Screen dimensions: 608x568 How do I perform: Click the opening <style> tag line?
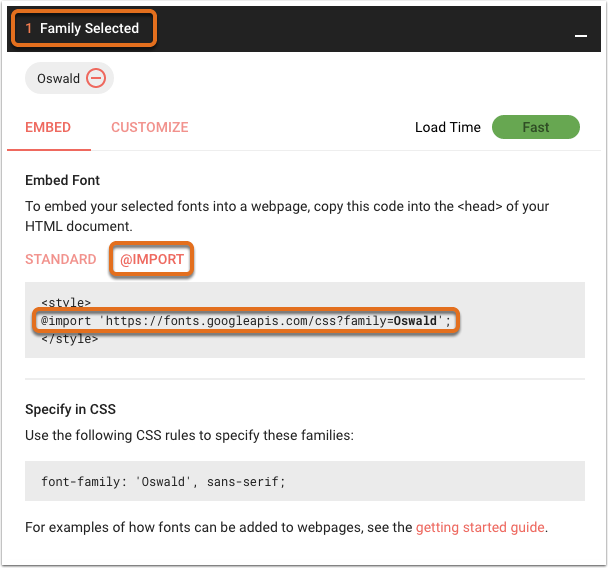[x=66, y=302]
